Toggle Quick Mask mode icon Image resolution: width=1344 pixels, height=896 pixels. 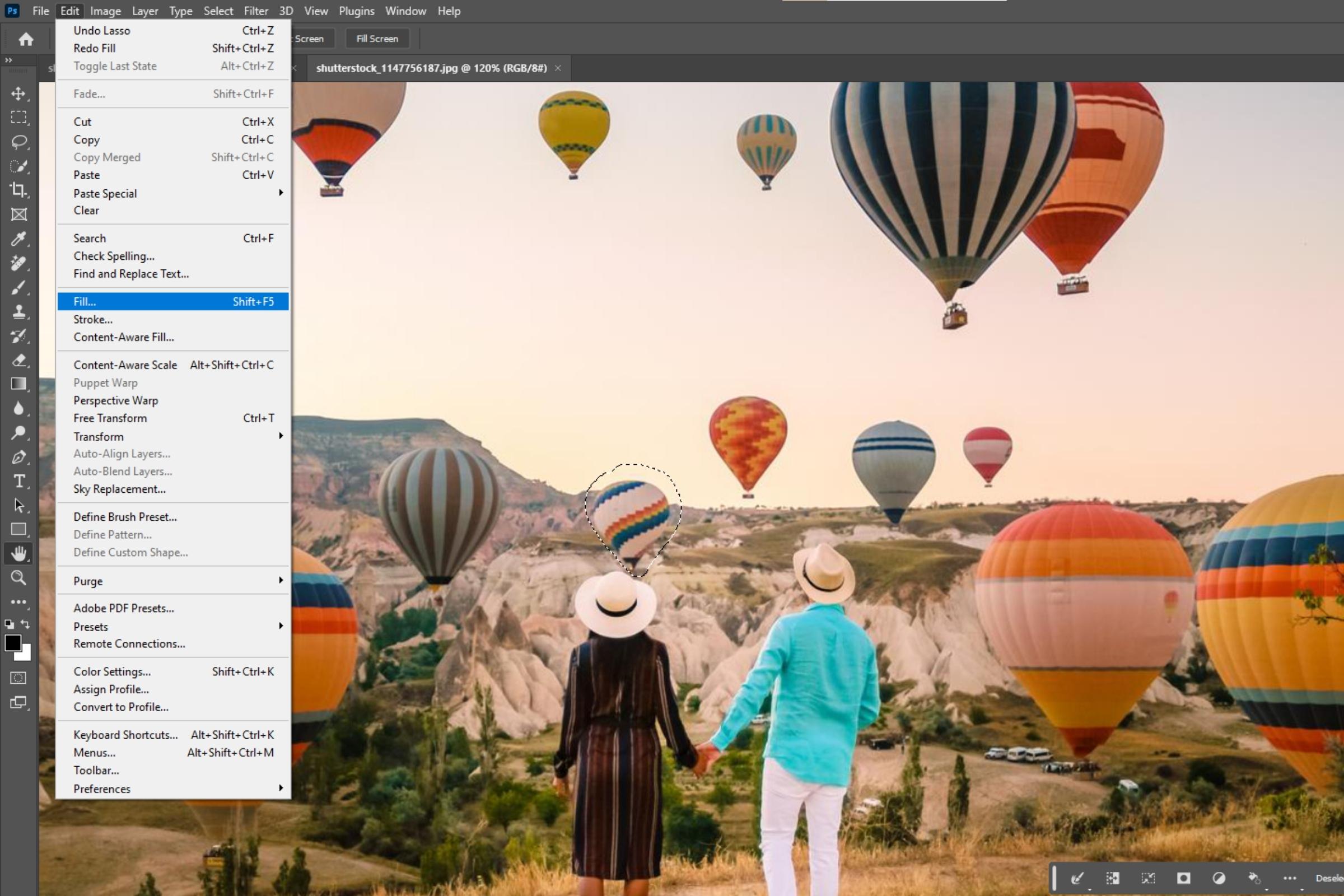(x=18, y=678)
